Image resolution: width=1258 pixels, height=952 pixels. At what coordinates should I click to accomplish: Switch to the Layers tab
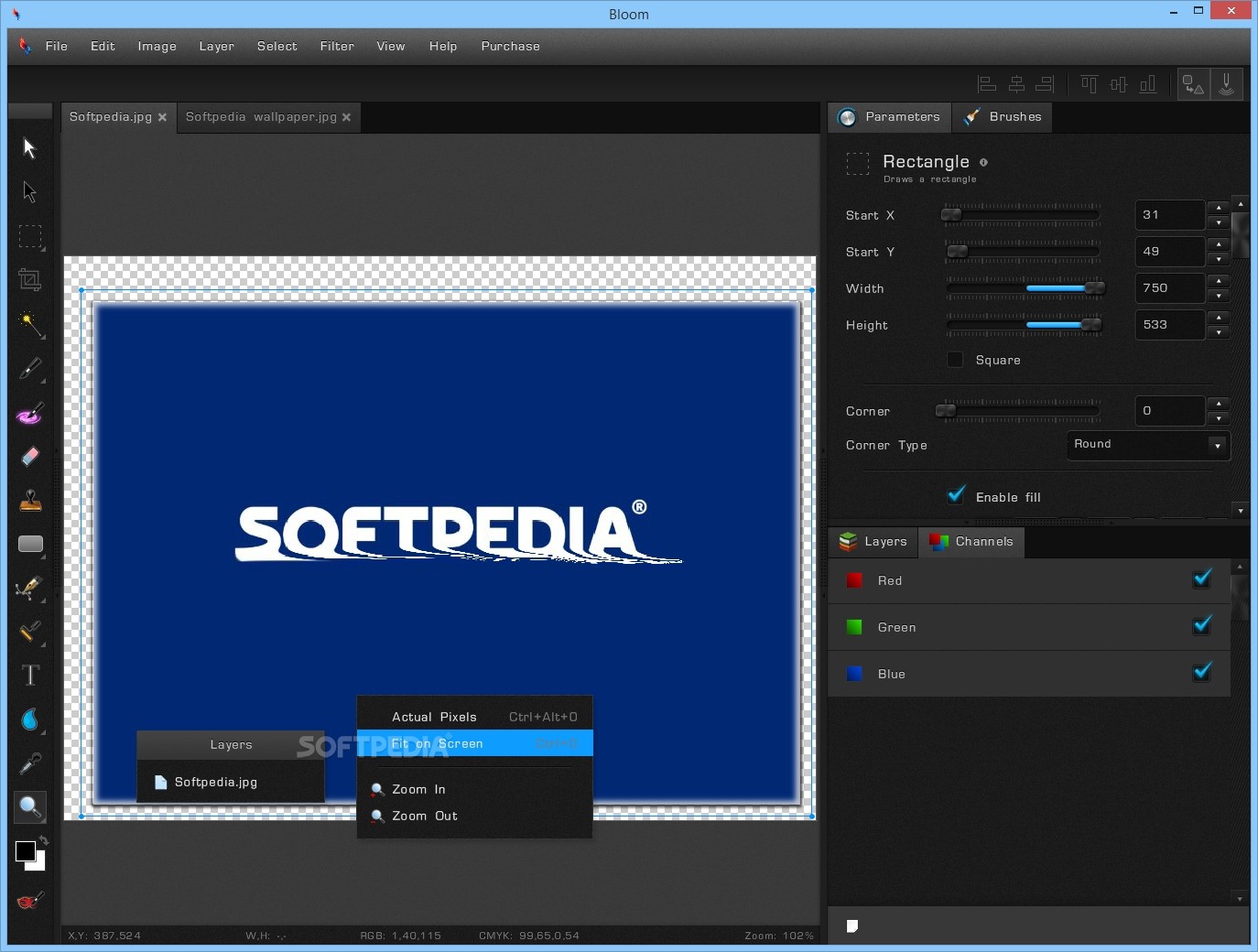(x=873, y=542)
